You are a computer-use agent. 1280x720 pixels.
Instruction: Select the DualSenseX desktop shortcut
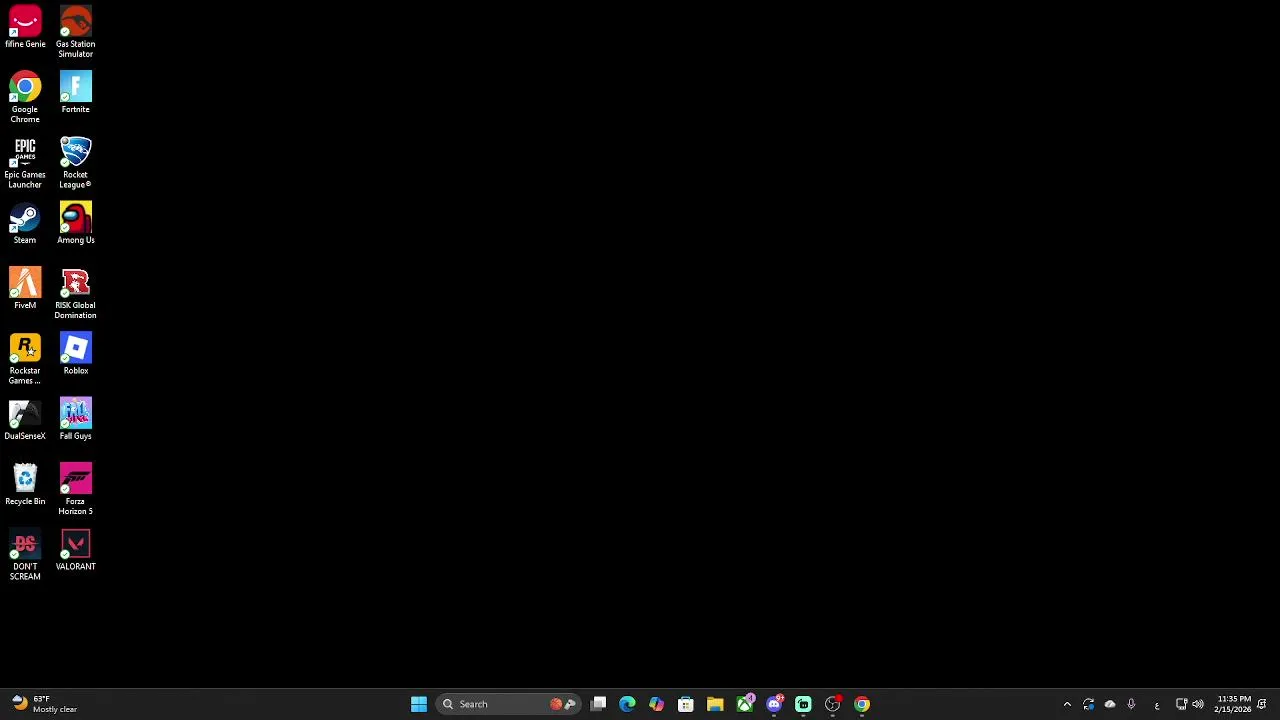click(x=25, y=420)
